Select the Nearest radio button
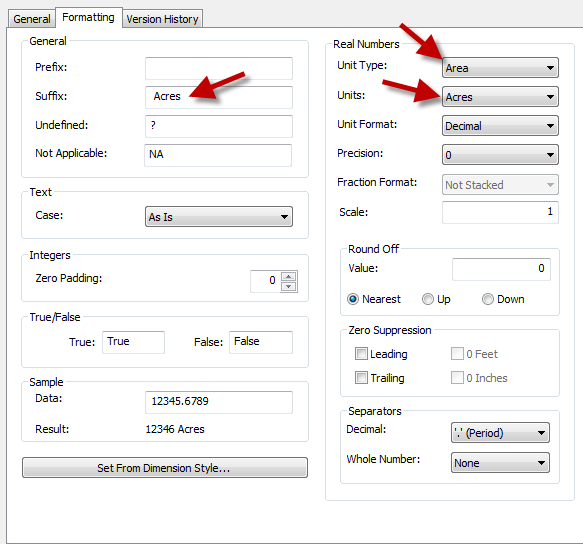 tap(353, 299)
